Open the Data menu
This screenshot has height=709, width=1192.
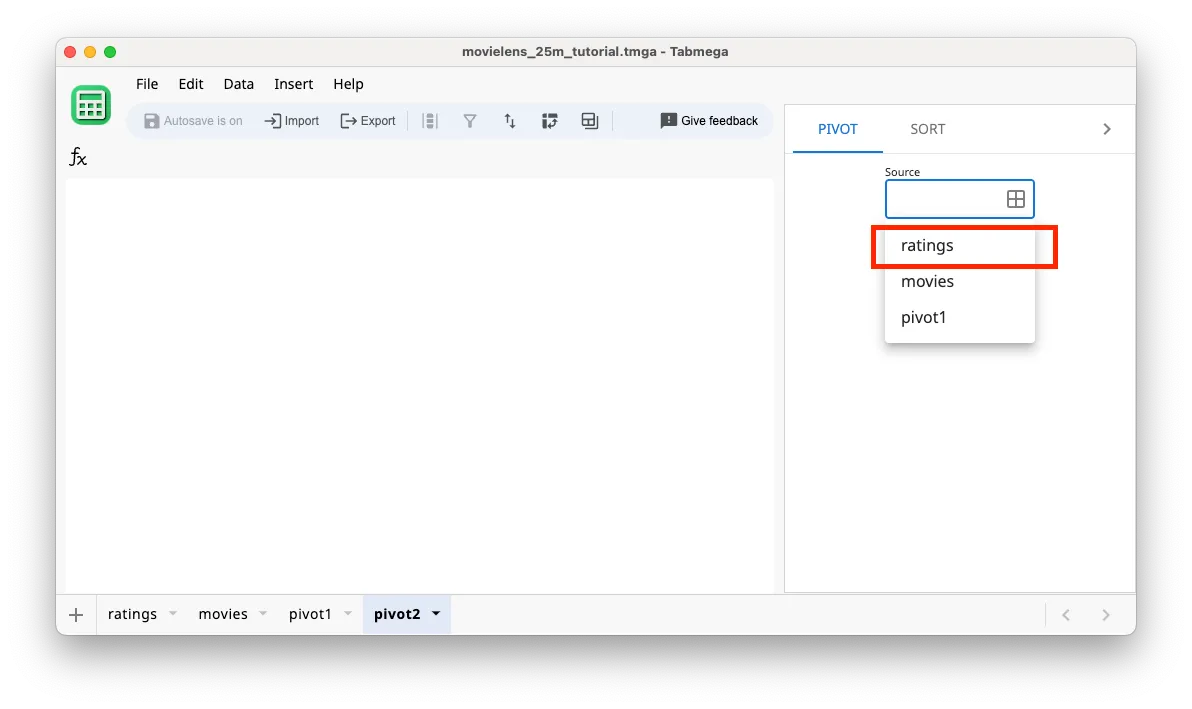point(238,84)
